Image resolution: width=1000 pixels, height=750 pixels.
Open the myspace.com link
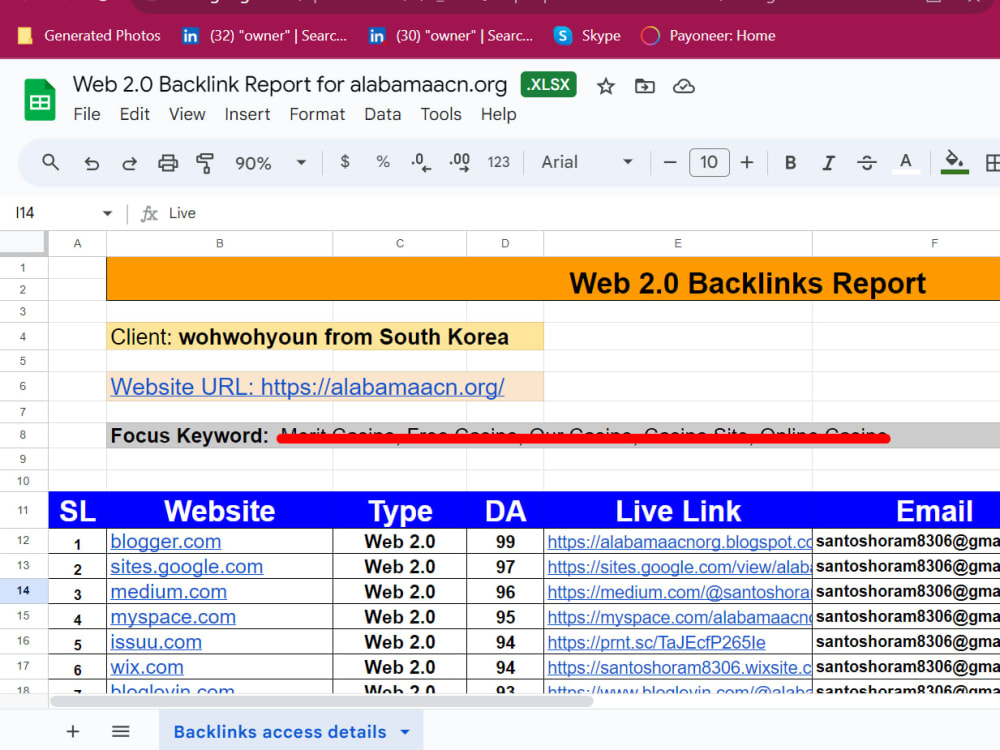click(x=173, y=617)
